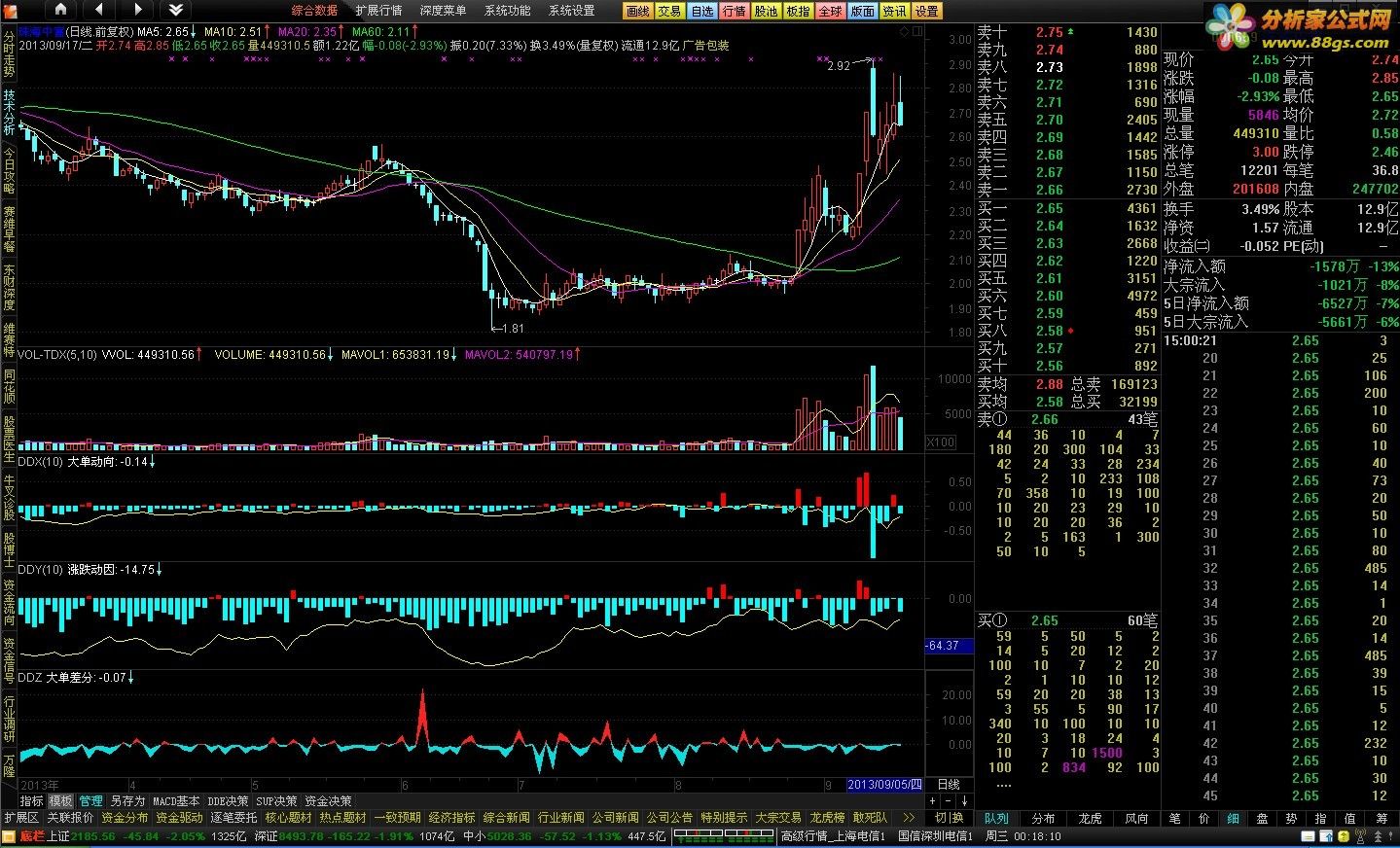Select the 分布 distribution tab

1043,819
